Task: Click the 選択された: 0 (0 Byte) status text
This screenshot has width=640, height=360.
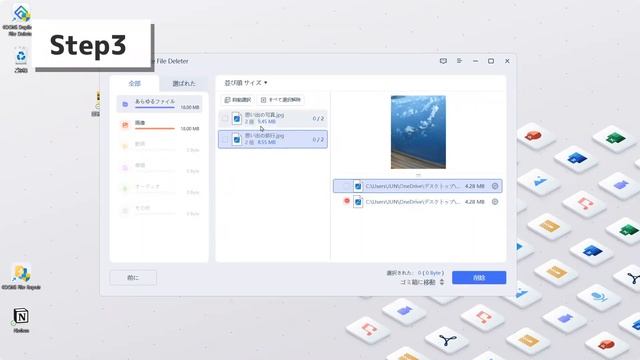Action: 415,273
